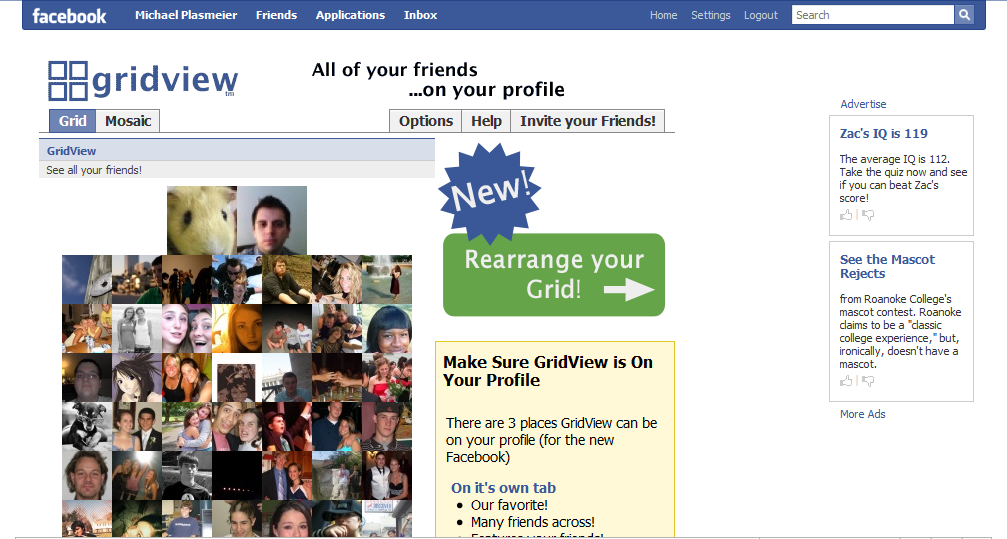Switch to the Mosaic tab
Image resolution: width=1007 pixels, height=539 pixels.
click(128, 121)
